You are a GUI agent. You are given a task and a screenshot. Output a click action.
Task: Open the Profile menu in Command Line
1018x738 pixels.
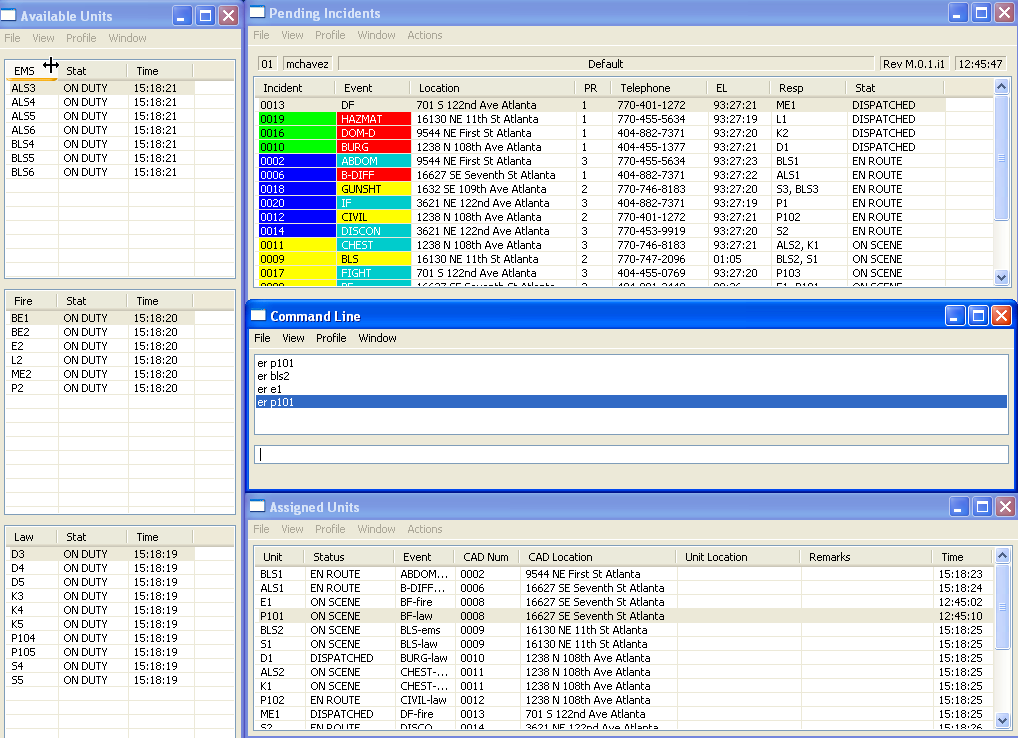pyautogui.click(x=331, y=338)
